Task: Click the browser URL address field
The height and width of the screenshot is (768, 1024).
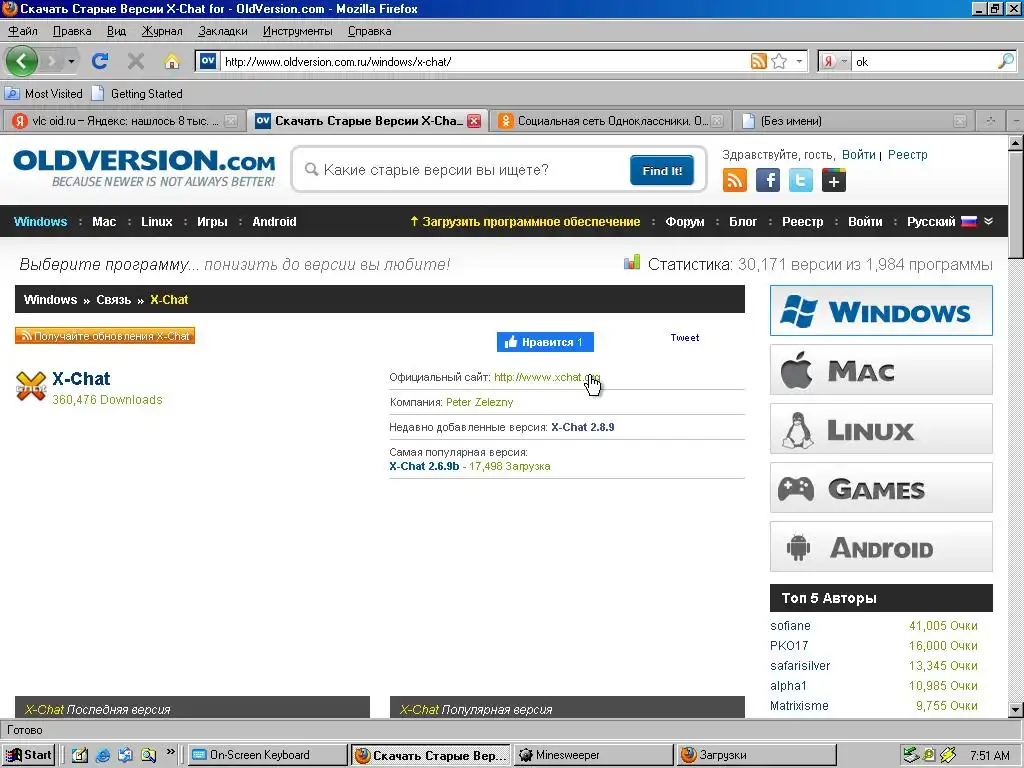Action: 483,61
